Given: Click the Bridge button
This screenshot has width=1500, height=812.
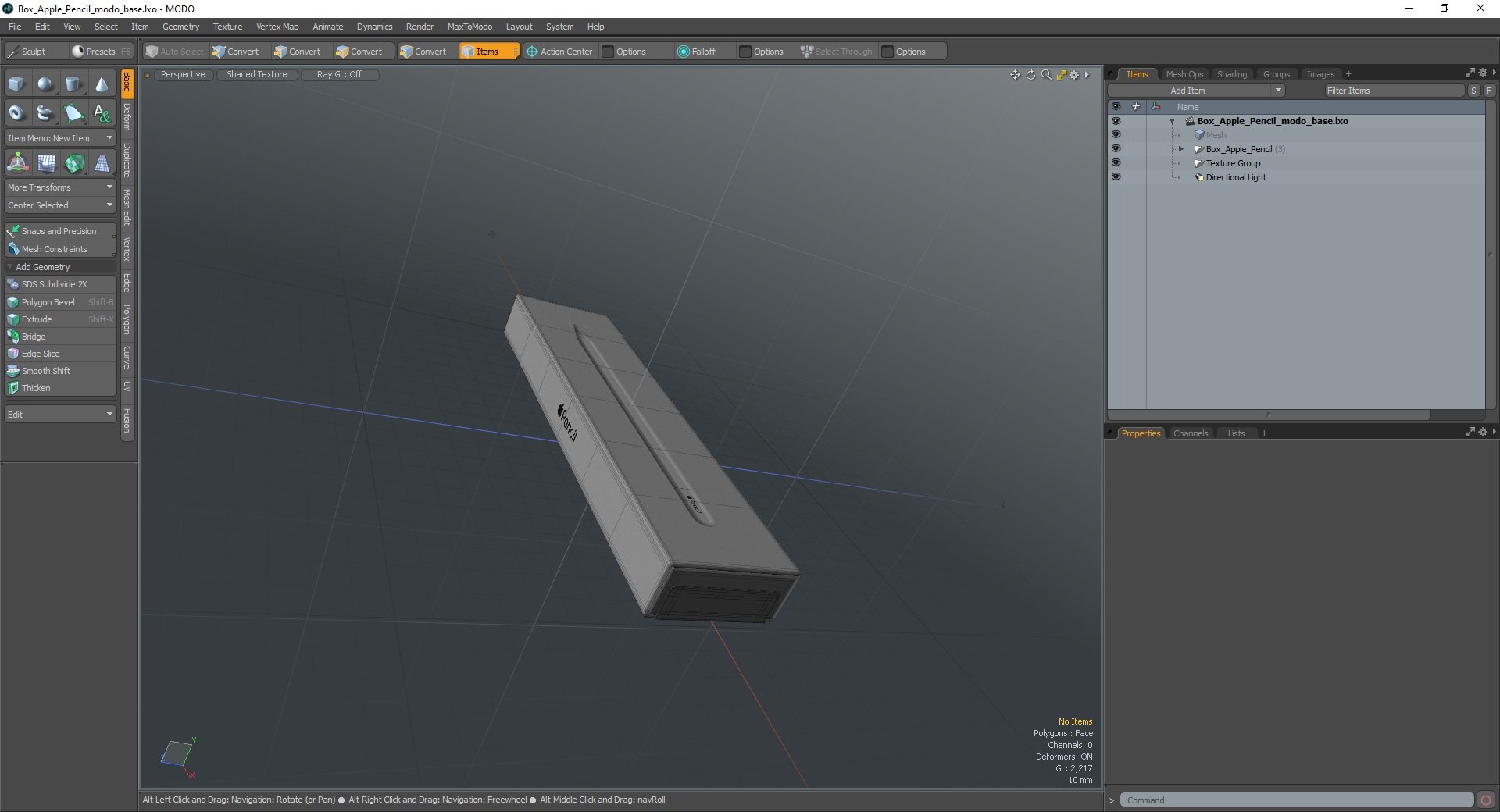Looking at the screenshot, I should pos(60,337).
